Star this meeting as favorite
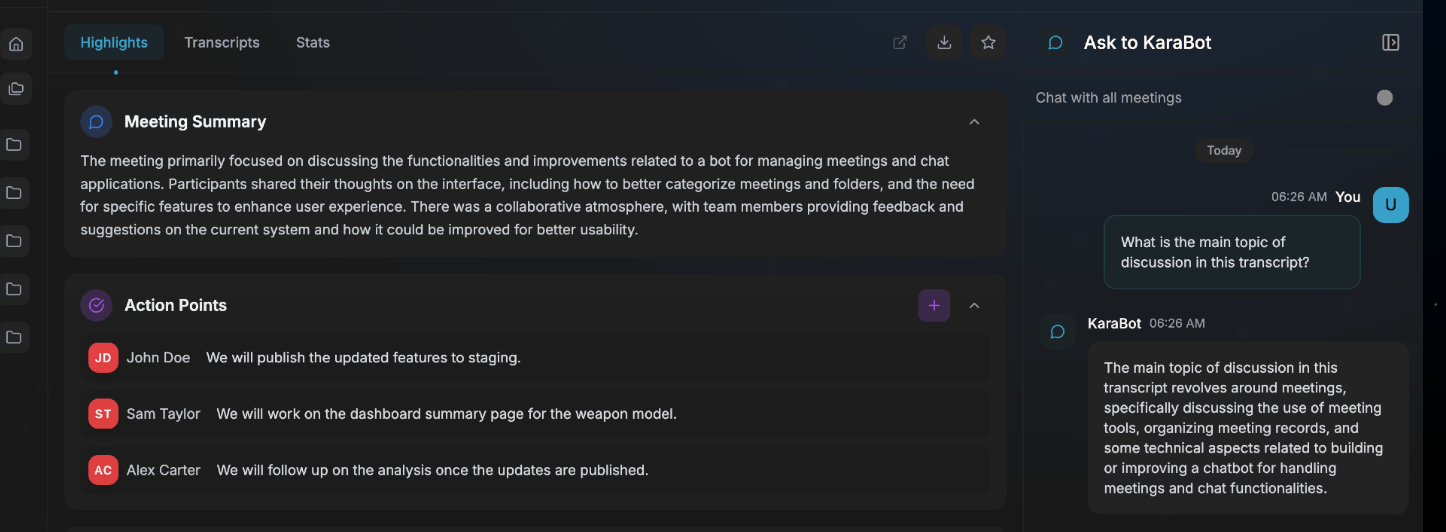 [x=988, y=42]
